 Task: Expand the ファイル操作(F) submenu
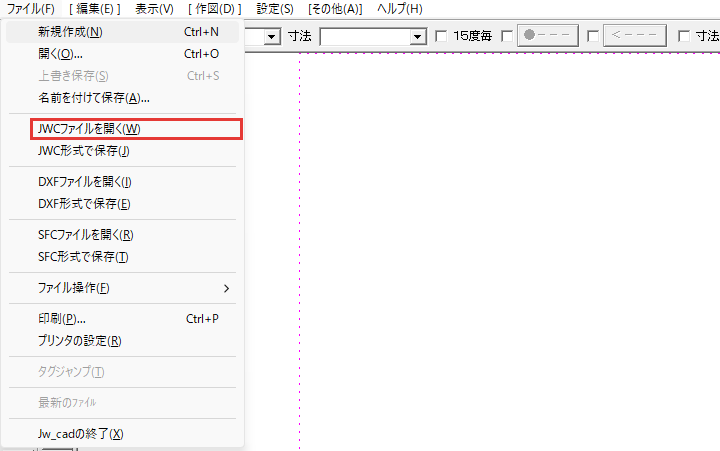point(122,288)
